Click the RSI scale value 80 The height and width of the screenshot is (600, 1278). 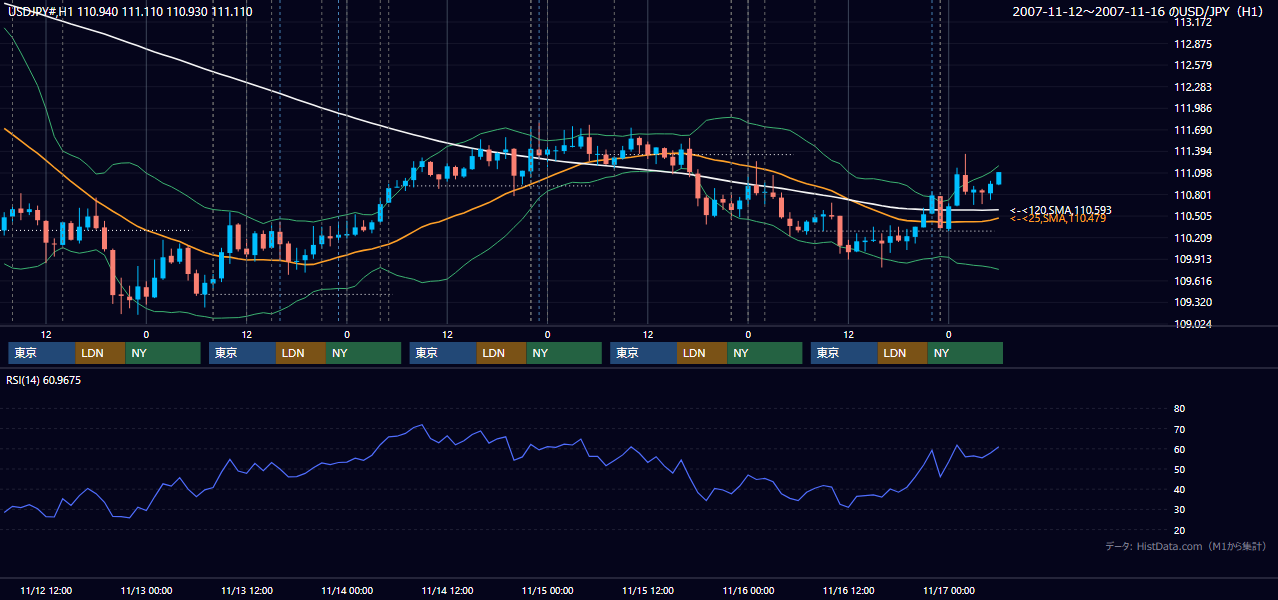(1179, 409)
